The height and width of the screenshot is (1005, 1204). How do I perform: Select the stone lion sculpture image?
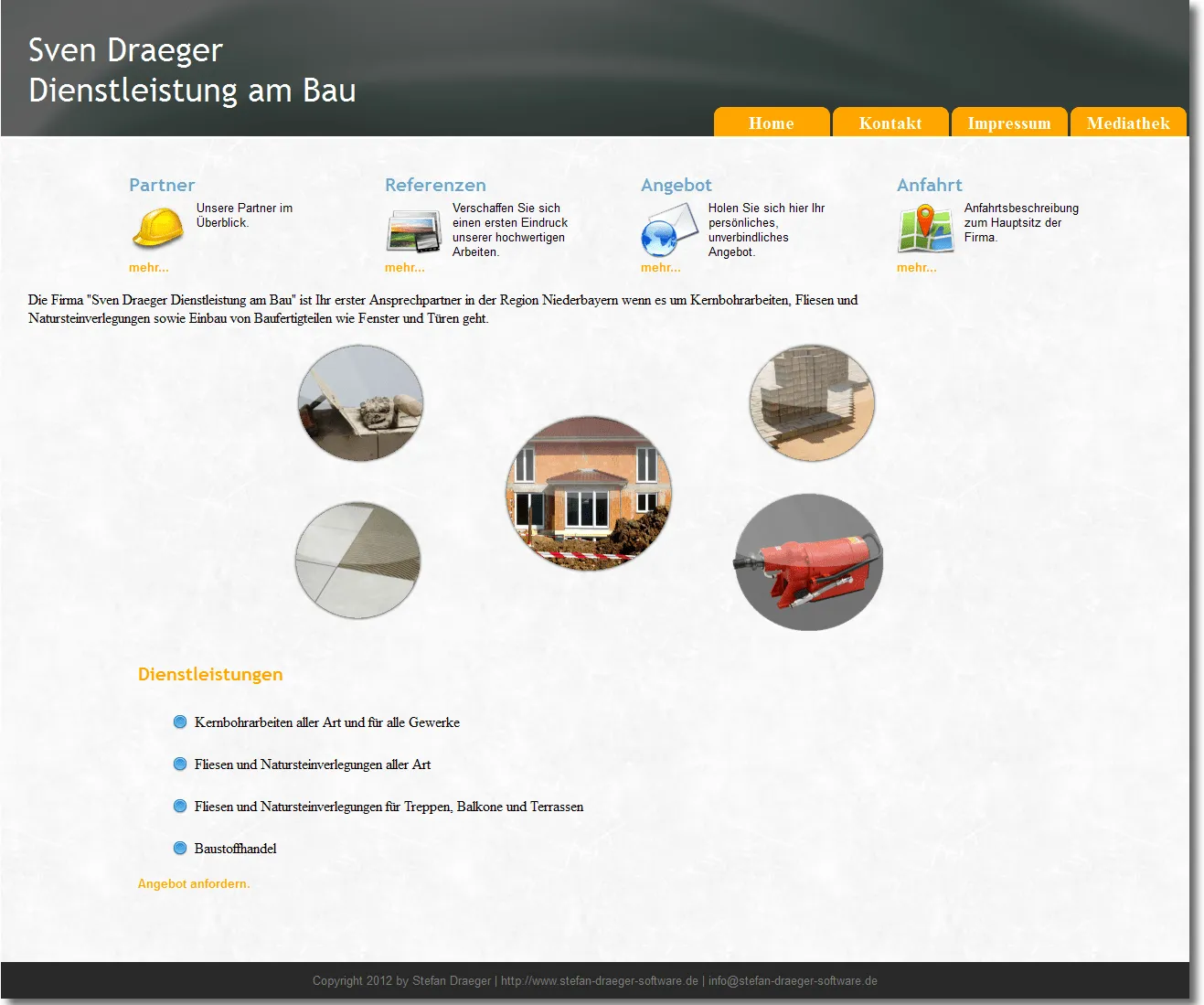point(360,402)
